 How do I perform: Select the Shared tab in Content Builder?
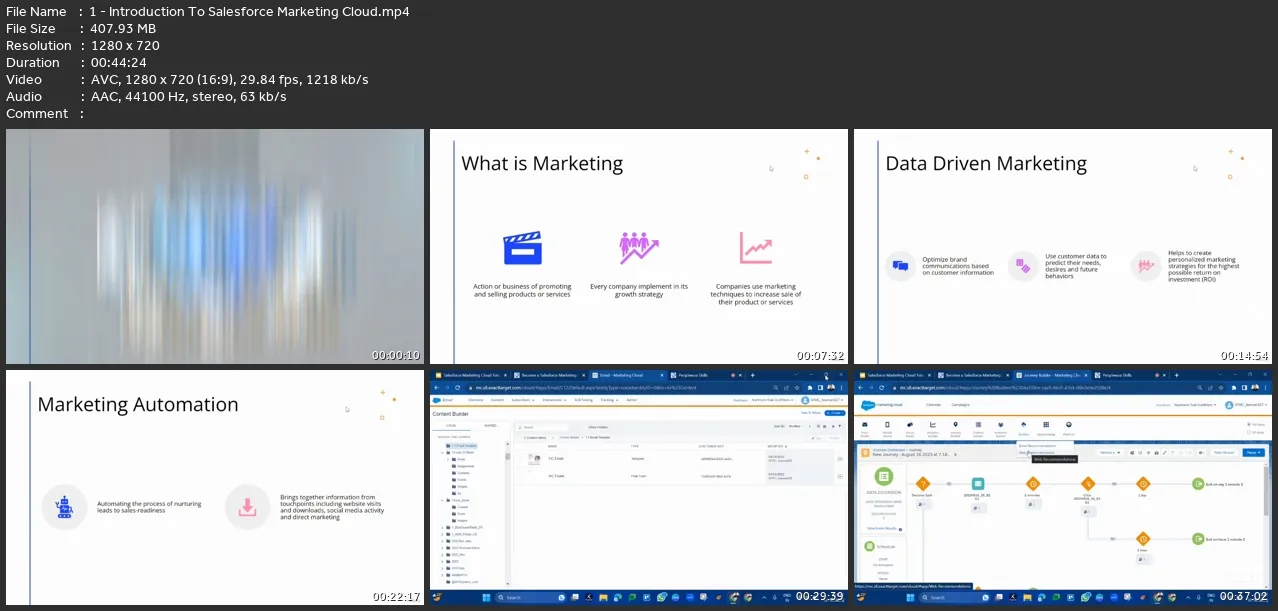click(490, 426)
